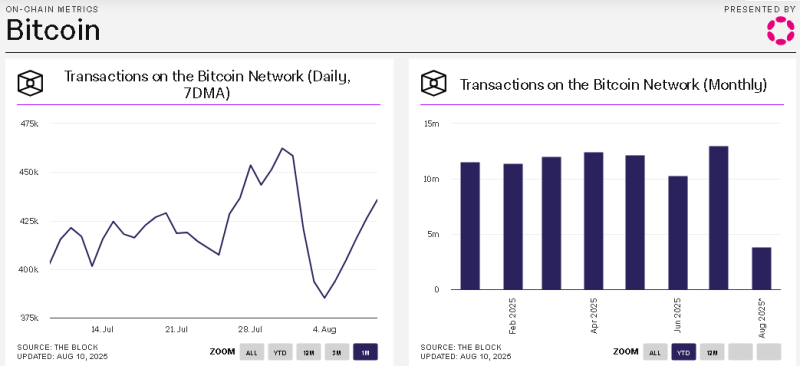This screenshot has width=800, height=366.
Task: Open the Daily 7DMA transactions chart title
Action: (207, 84)
